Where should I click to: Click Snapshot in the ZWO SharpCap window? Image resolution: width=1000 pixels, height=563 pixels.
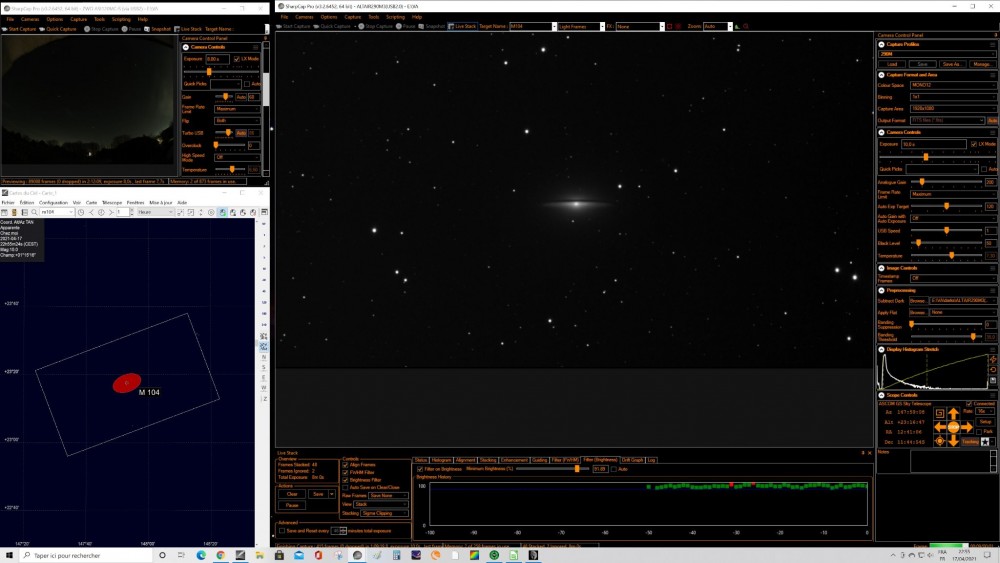[158, 29]
